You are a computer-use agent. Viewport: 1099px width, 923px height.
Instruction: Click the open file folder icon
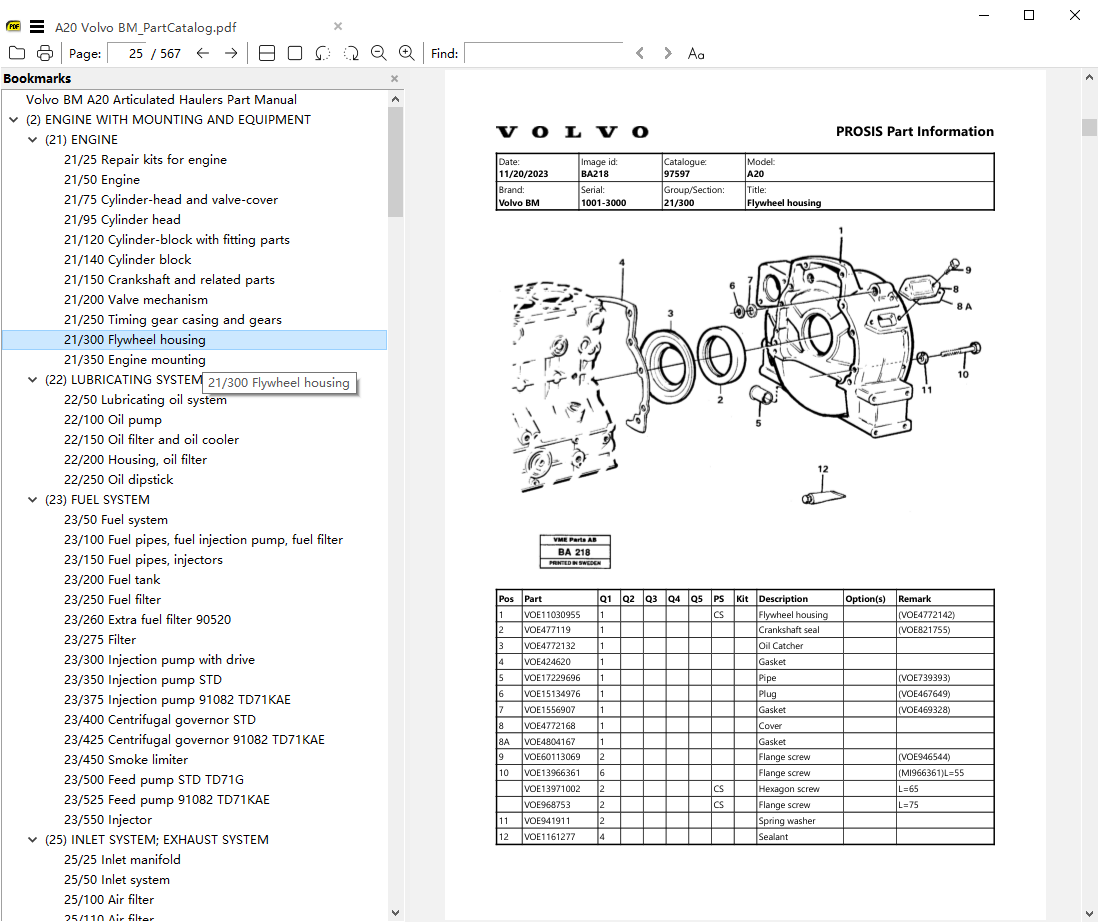coord(17,53)
